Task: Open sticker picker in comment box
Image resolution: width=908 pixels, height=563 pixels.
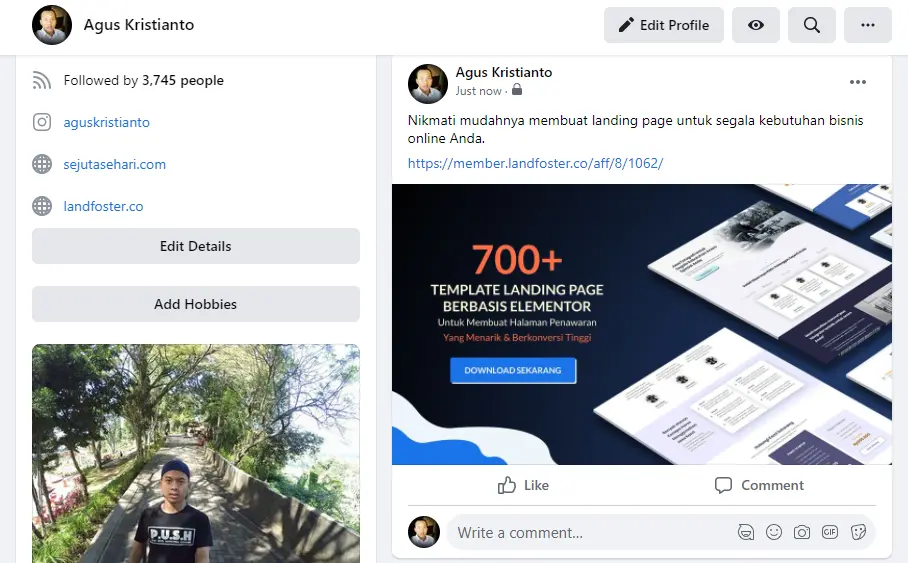Action: 858,532
